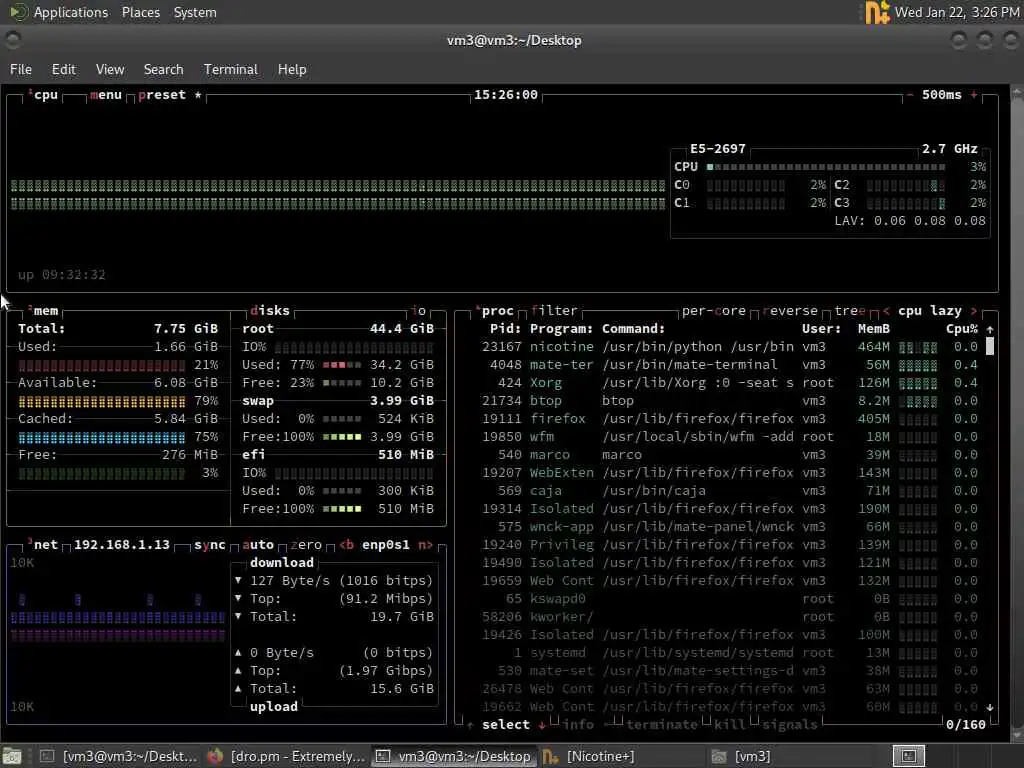Increase update interval with plus sign
The image size is (1024, 768).
(974, 95)
